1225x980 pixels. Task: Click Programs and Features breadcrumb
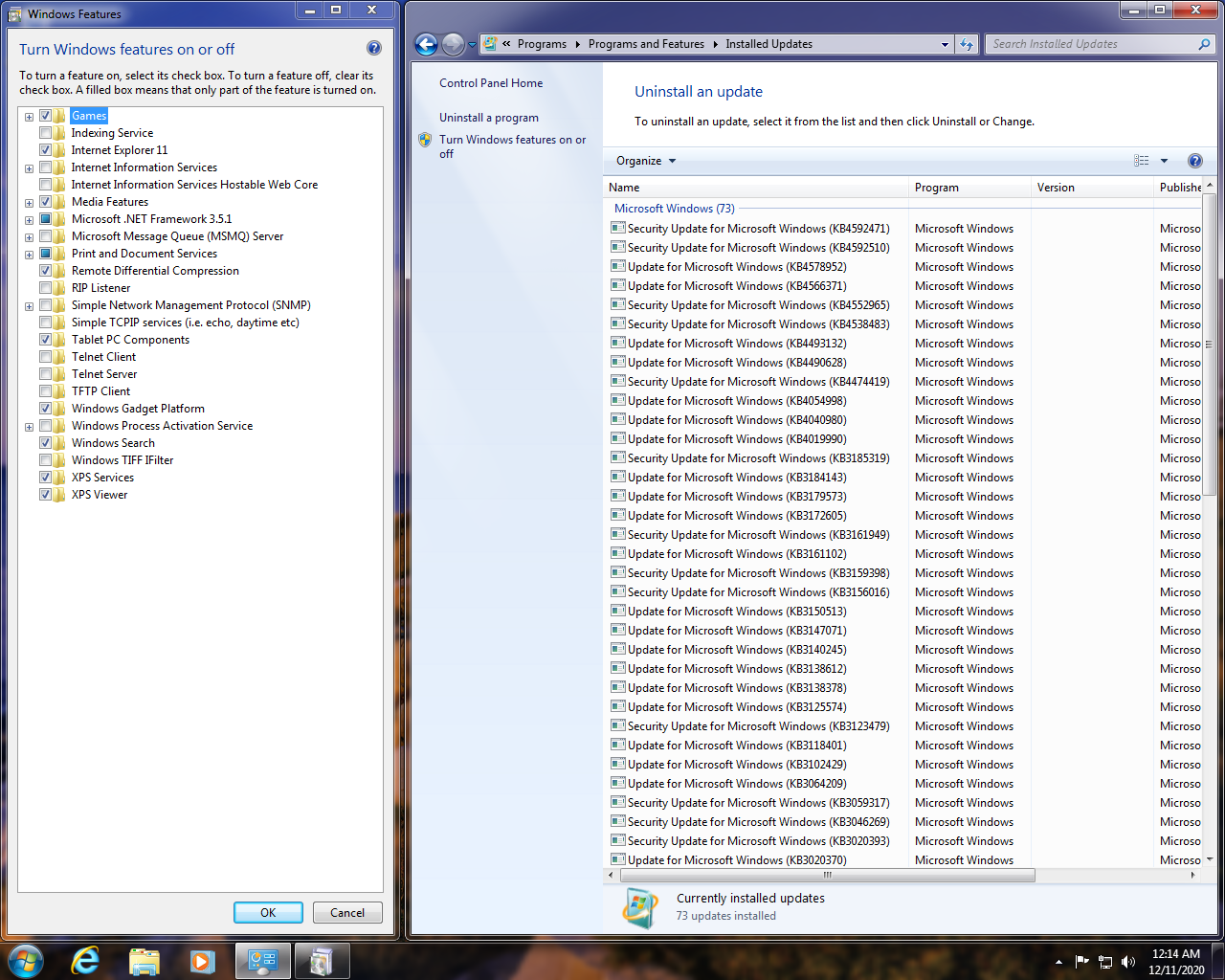coord(646,44)
